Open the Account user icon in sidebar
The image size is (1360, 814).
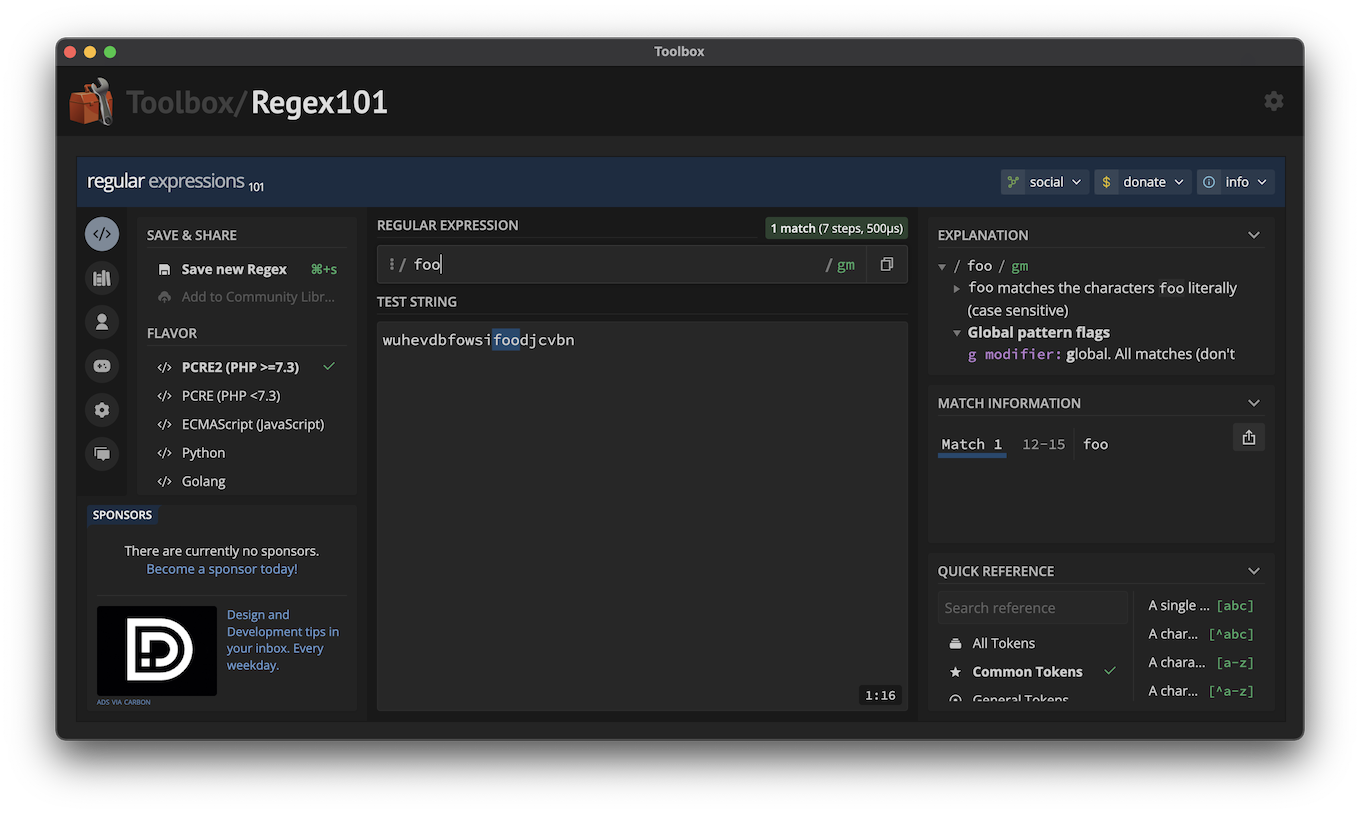pyautogui.click(x=102, y=322)
